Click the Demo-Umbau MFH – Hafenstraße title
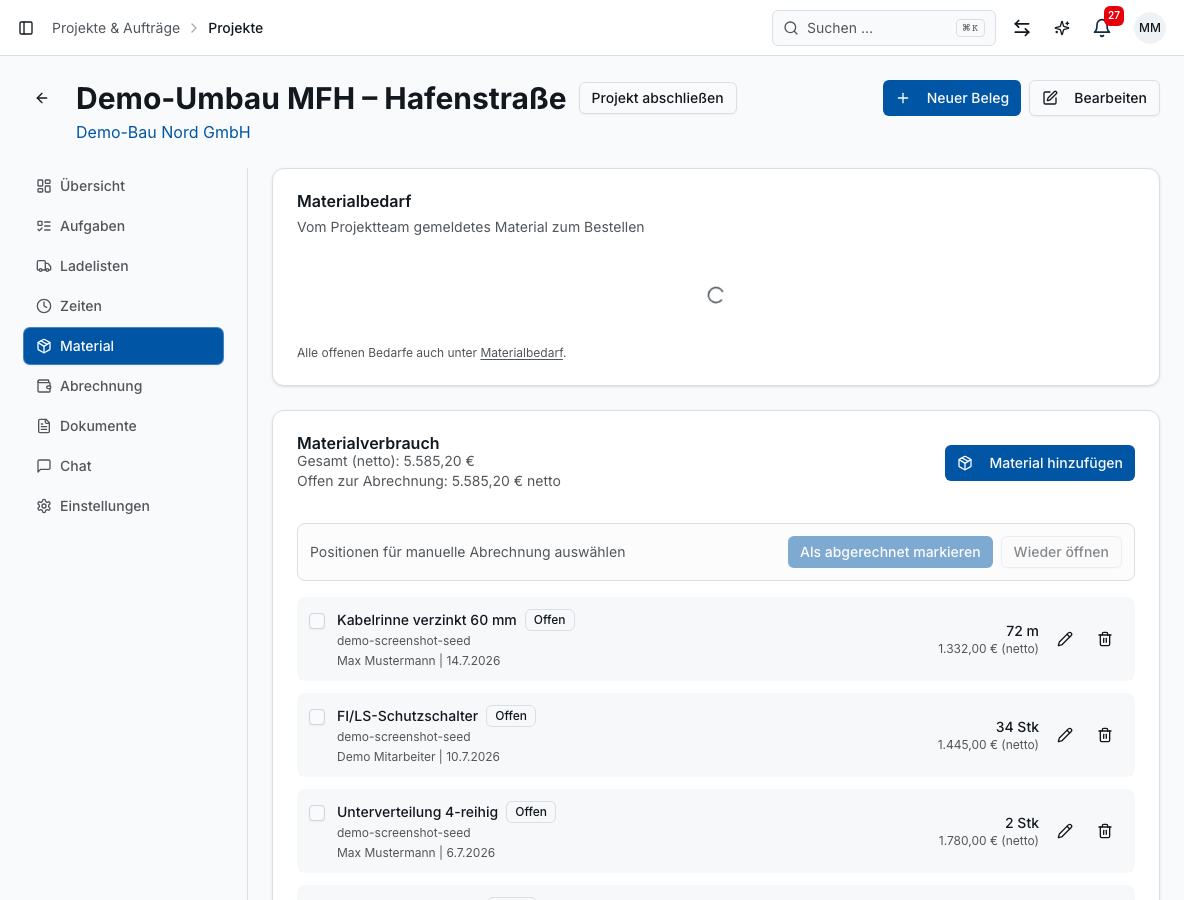This screenshot has width=1184, height=900. 321,98
